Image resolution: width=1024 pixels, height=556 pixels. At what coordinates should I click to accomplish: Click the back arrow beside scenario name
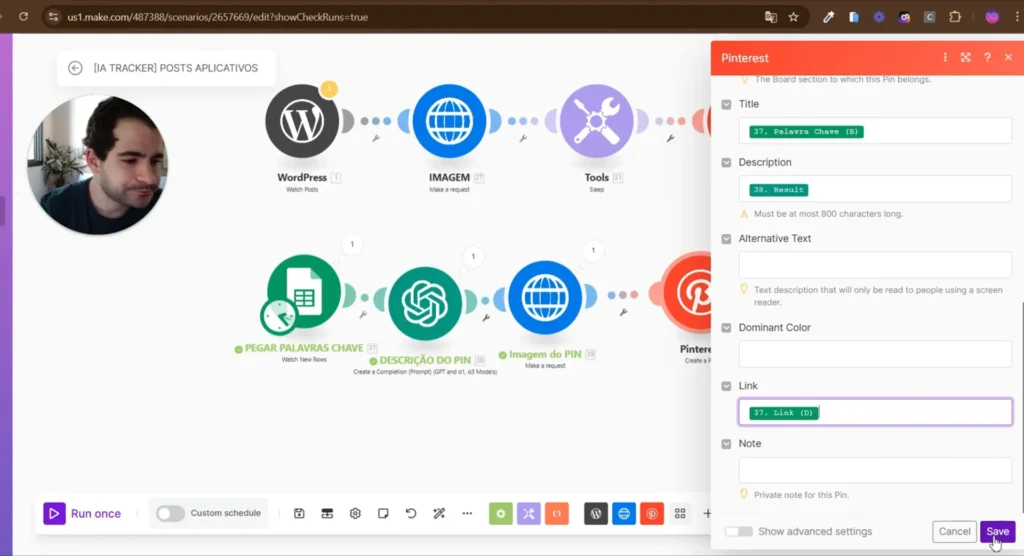click(75, 68)
